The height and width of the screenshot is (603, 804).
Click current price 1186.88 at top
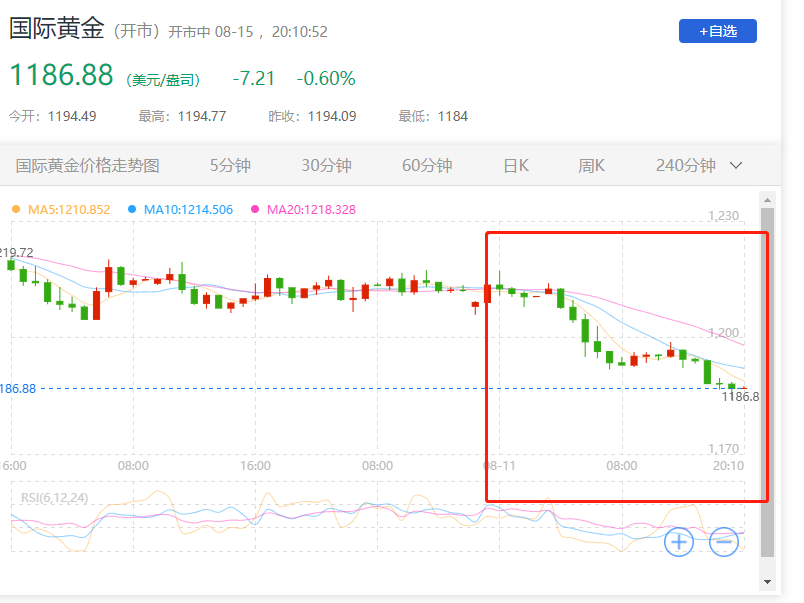(61, 75)
